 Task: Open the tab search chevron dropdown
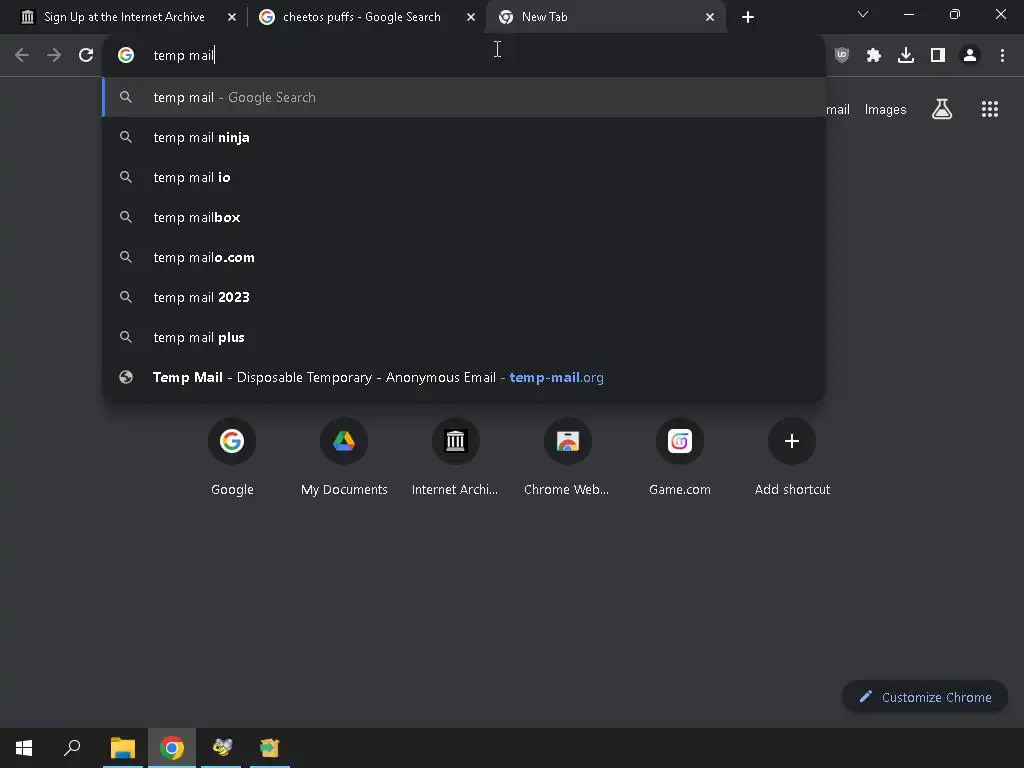(863, 14)
